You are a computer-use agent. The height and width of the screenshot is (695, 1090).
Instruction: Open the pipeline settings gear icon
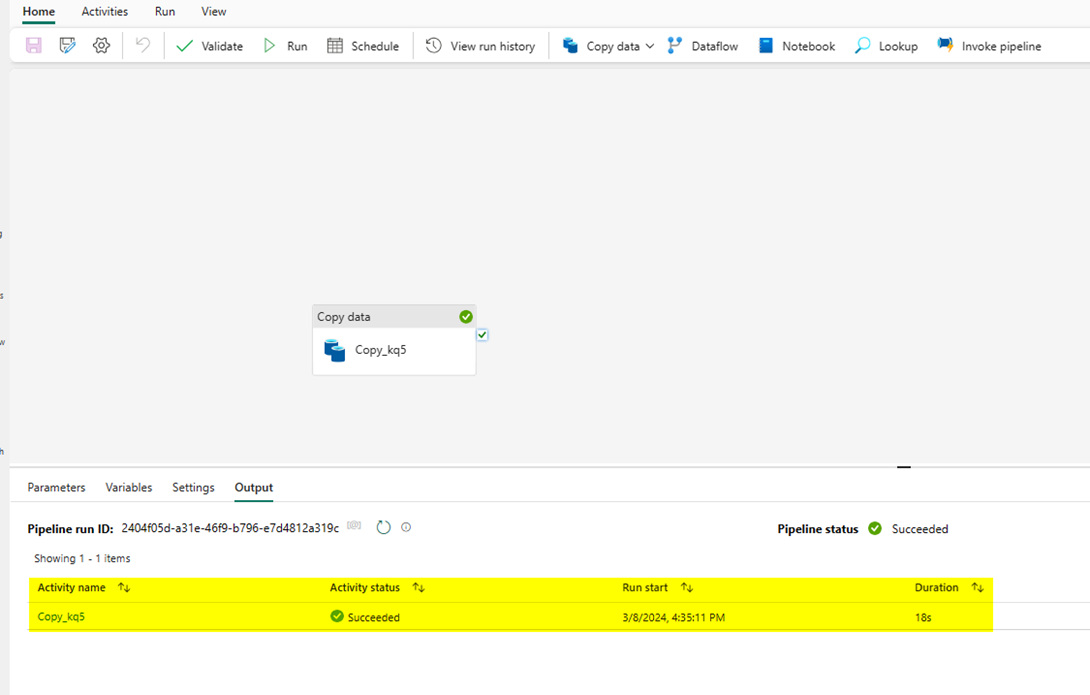(101, 46)
